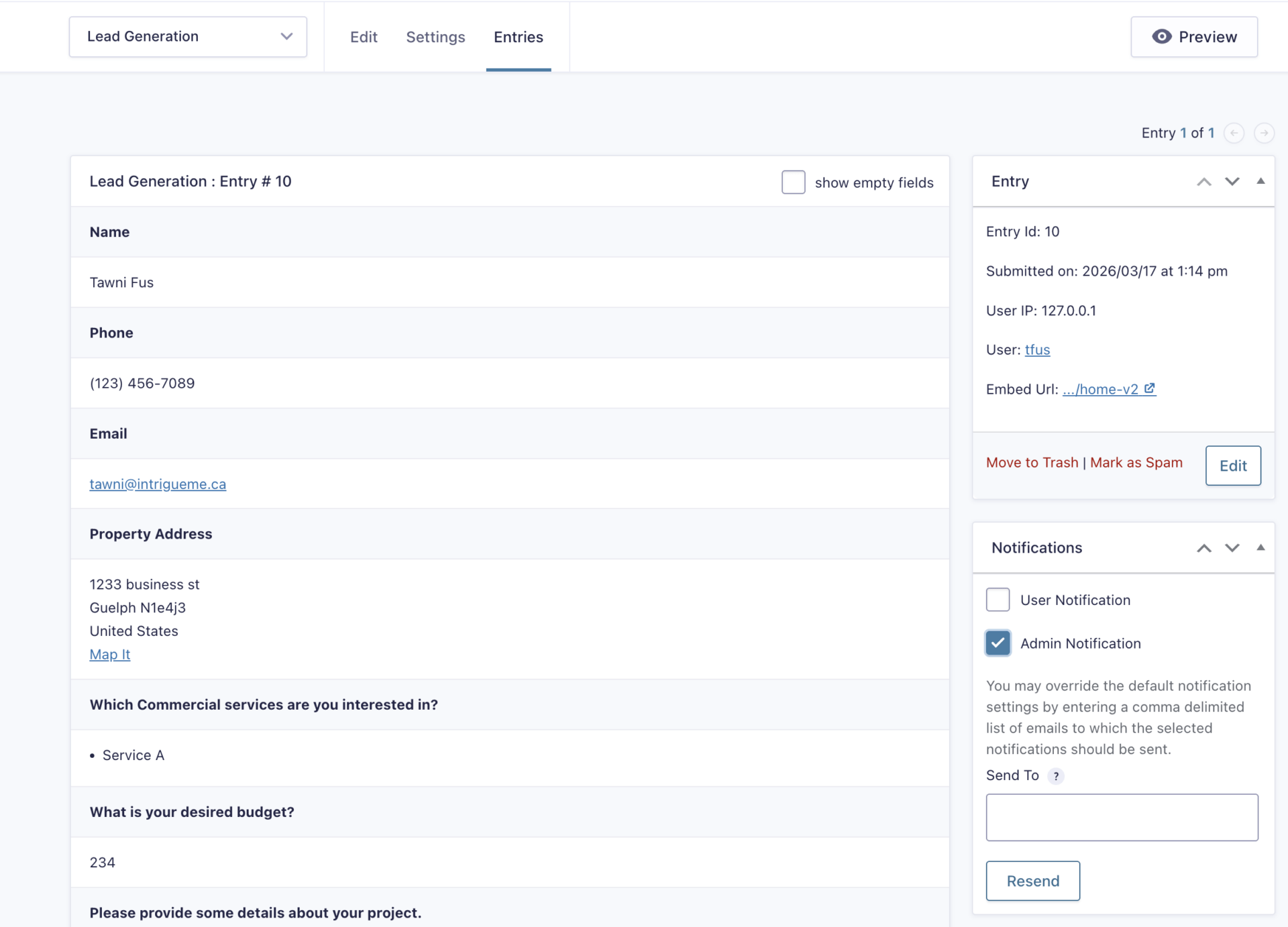Open the Embed Url external link icon

click(x=1150, y=388)
